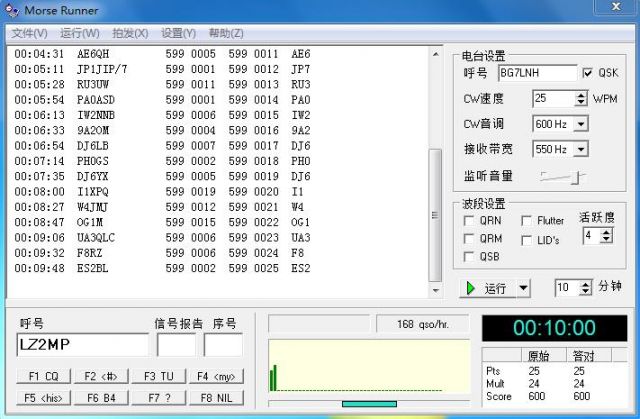Adjust the monitor volume slider
640x419 pixels.
coord(576,177)
